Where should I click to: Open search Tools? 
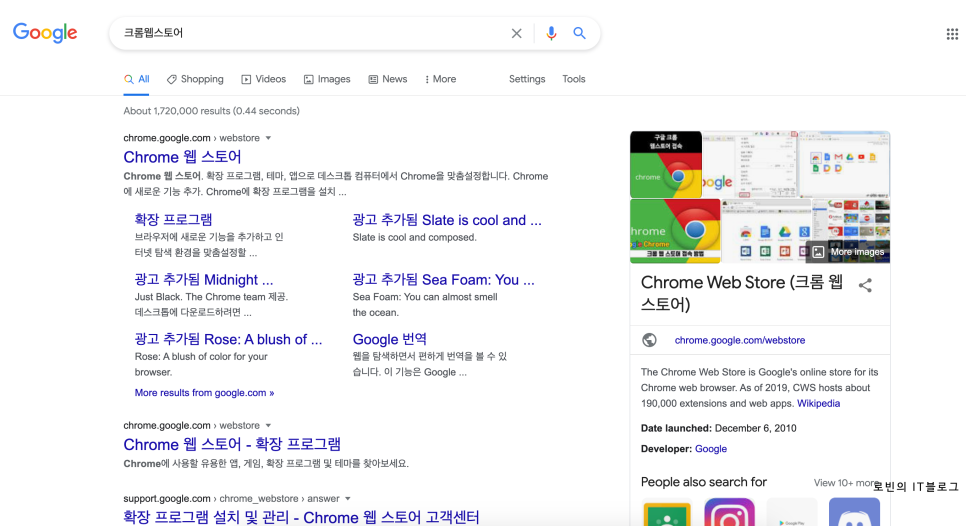[574, 79]
